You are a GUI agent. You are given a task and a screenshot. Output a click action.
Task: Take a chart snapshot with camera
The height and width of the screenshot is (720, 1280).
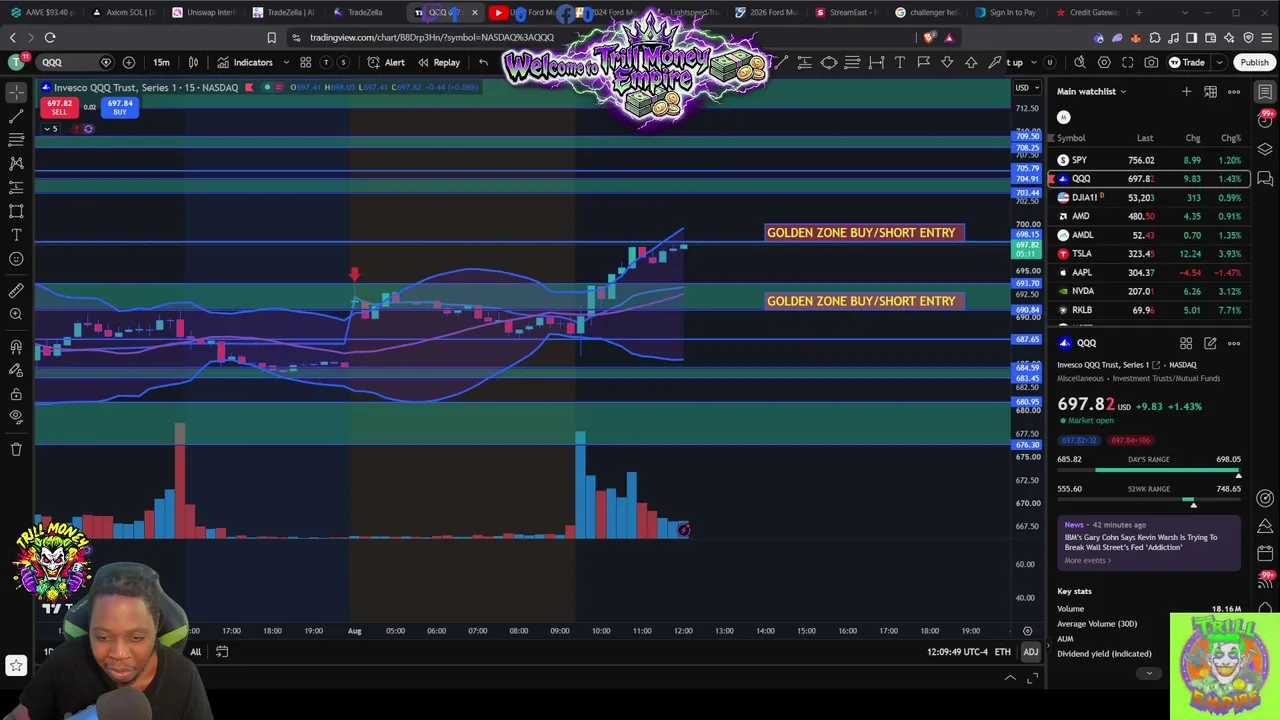(1152, 62)
